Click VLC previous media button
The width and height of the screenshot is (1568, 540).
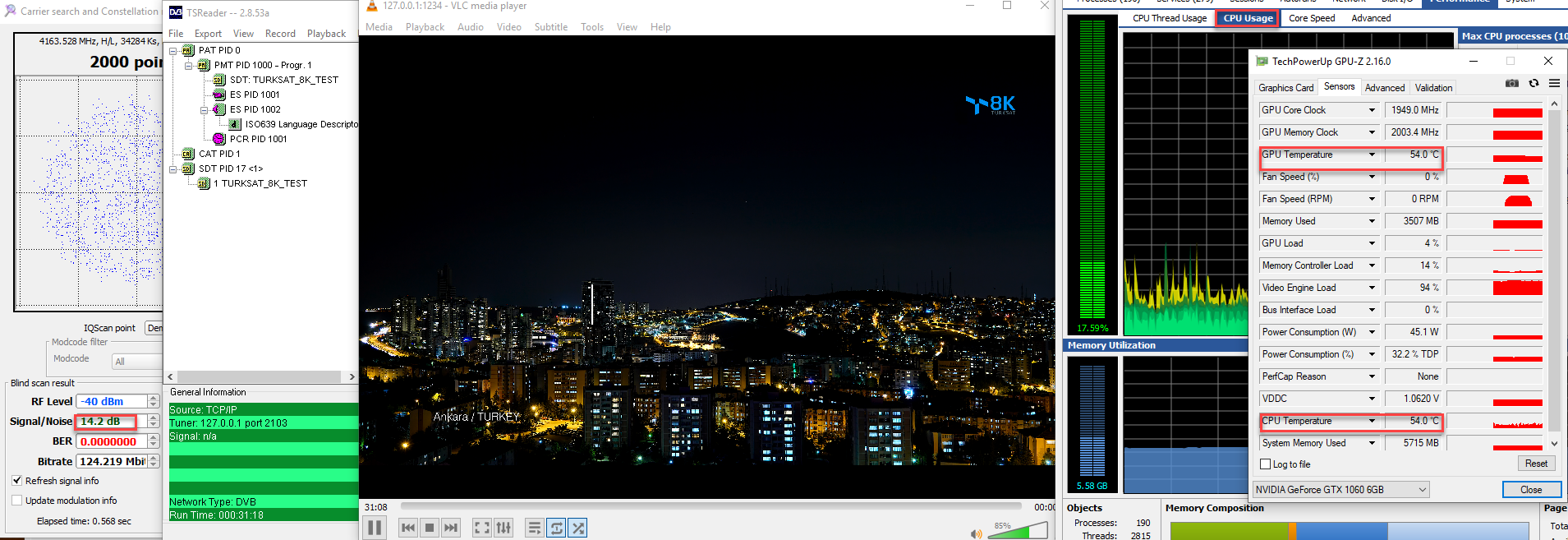click(408, 528)
